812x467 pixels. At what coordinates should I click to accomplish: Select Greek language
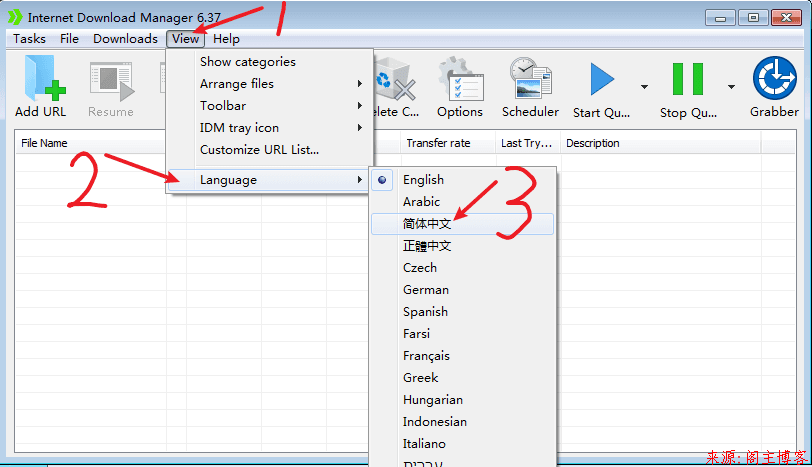pos(462,377)
